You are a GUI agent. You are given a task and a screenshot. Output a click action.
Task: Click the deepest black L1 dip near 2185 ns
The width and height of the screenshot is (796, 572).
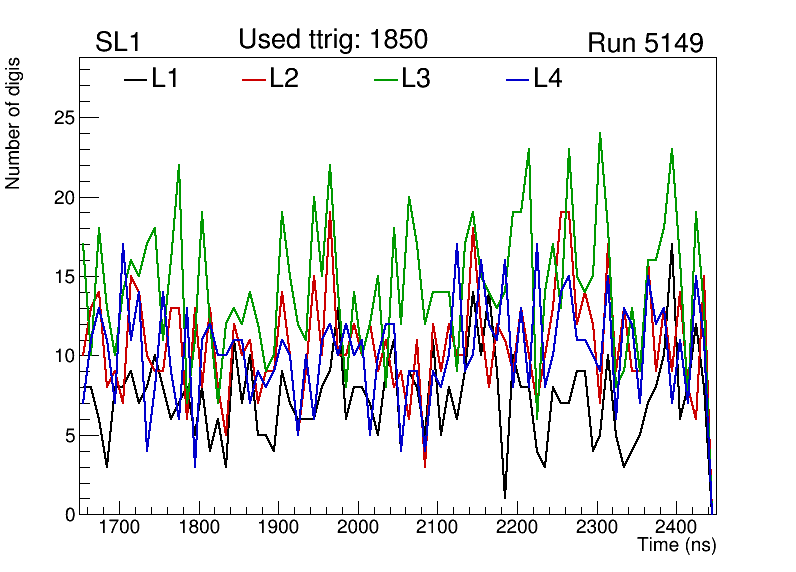(x=505, y=496)
